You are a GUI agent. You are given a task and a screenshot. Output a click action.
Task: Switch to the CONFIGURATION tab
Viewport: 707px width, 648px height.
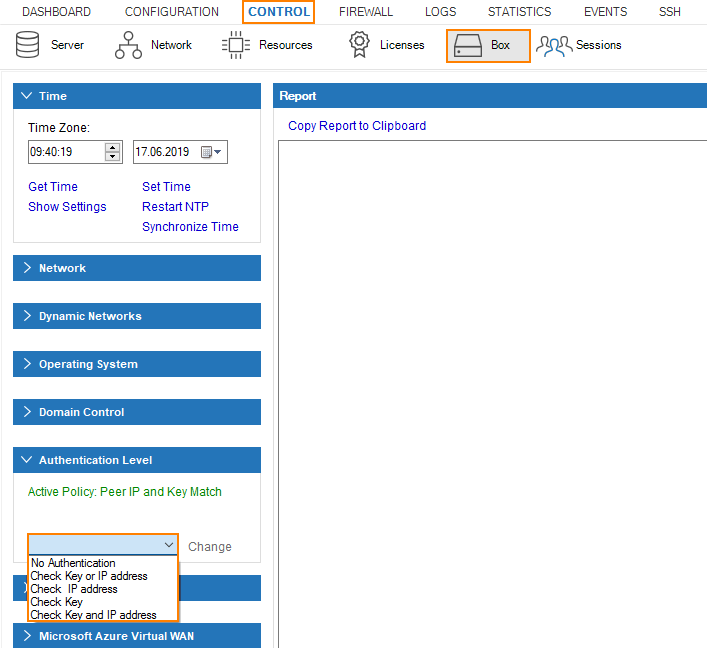click(x=172, y=12)
